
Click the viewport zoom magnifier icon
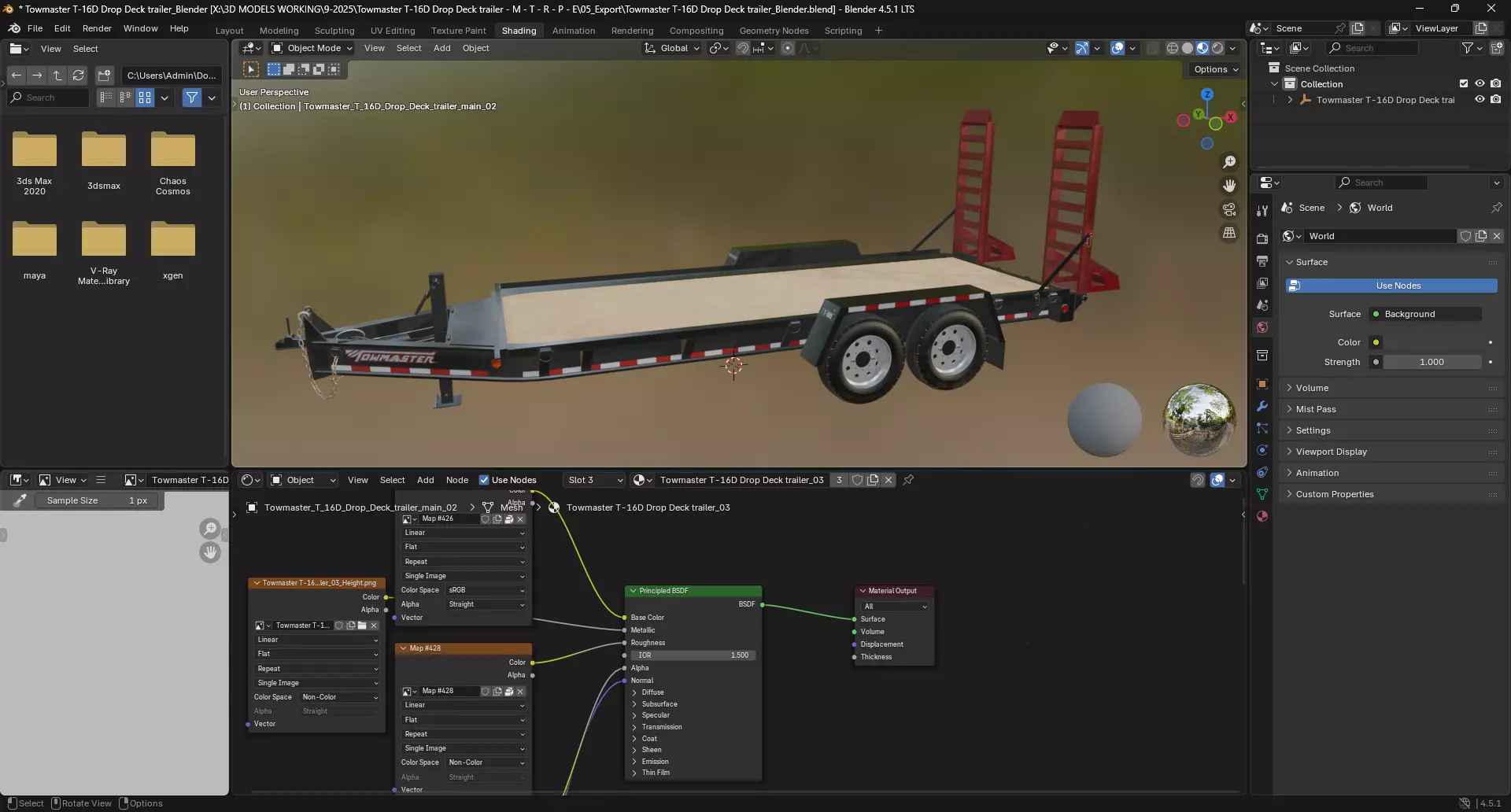pyautogui.click(x=1229, y=162)
